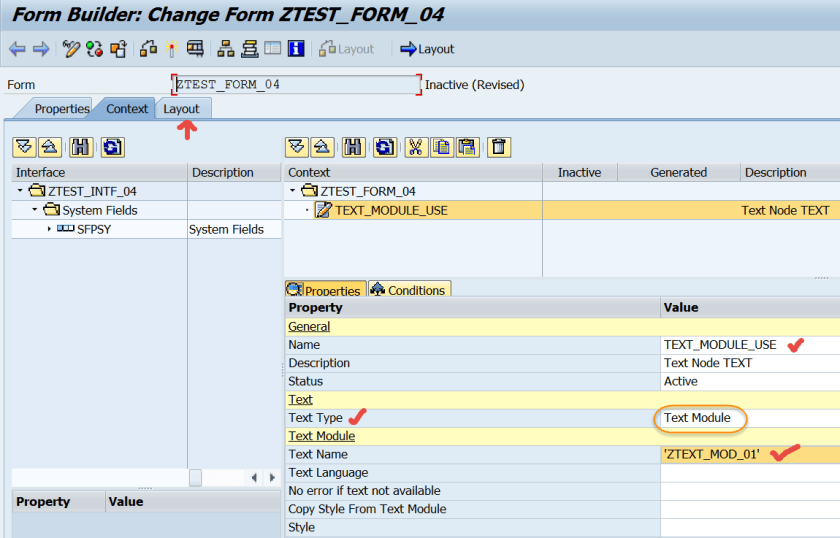
Task: Open the Properties tab of the form
Action: click(61, 109)
